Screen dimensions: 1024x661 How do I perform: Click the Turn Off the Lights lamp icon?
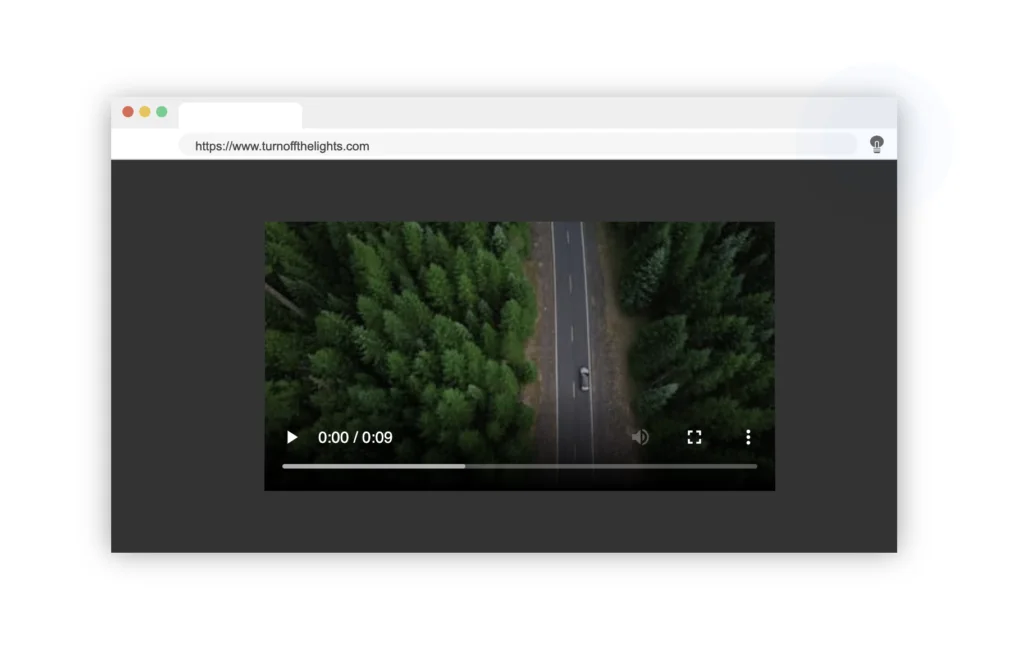(876, 144)
